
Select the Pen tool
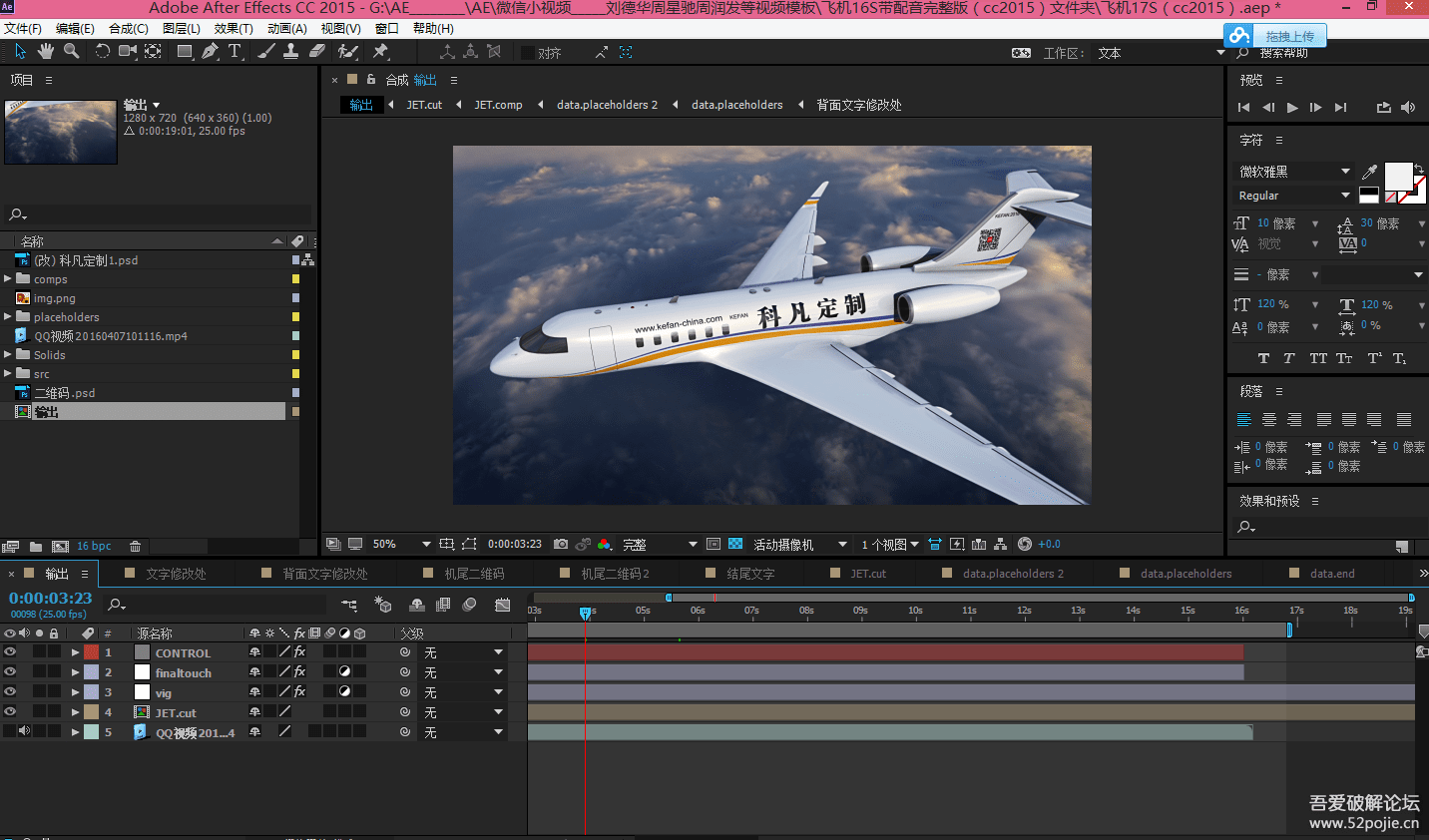(210, 51)
